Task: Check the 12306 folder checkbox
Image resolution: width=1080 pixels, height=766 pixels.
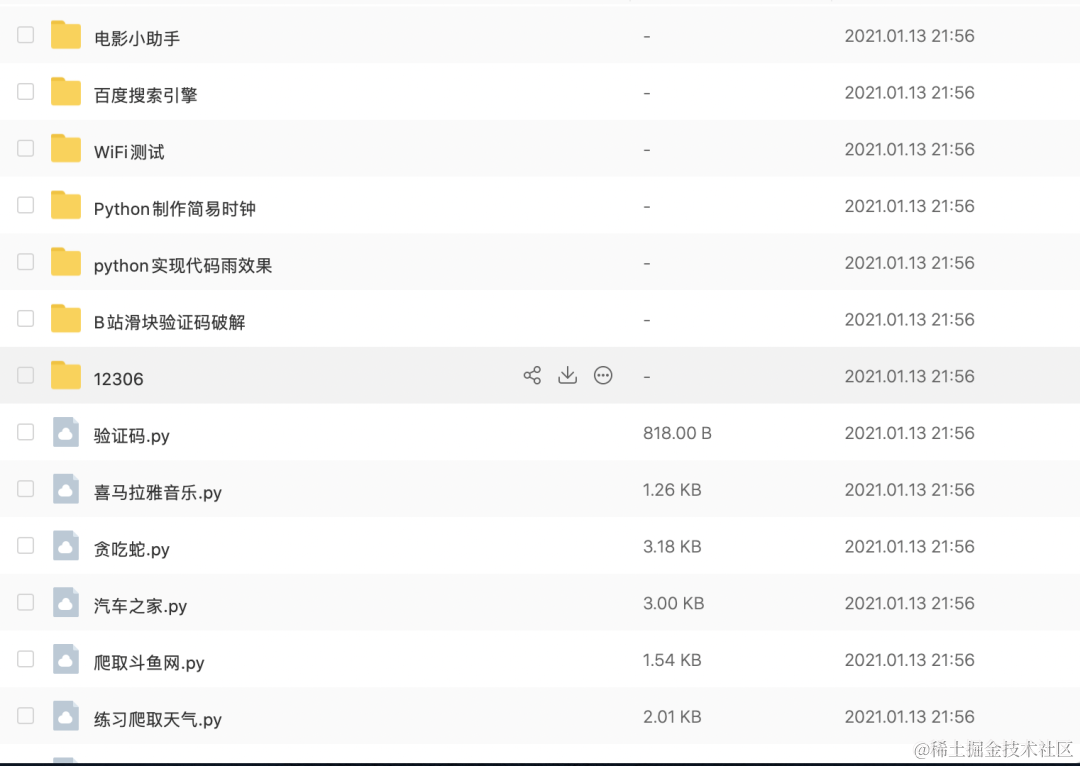Action: pos(25,375)
